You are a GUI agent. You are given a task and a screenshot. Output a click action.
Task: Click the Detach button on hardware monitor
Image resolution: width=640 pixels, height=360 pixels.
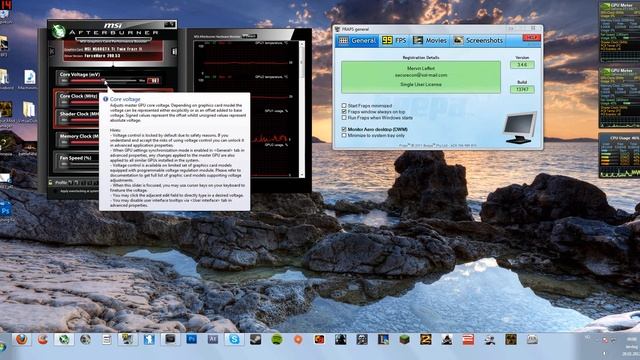click(249, 36)
